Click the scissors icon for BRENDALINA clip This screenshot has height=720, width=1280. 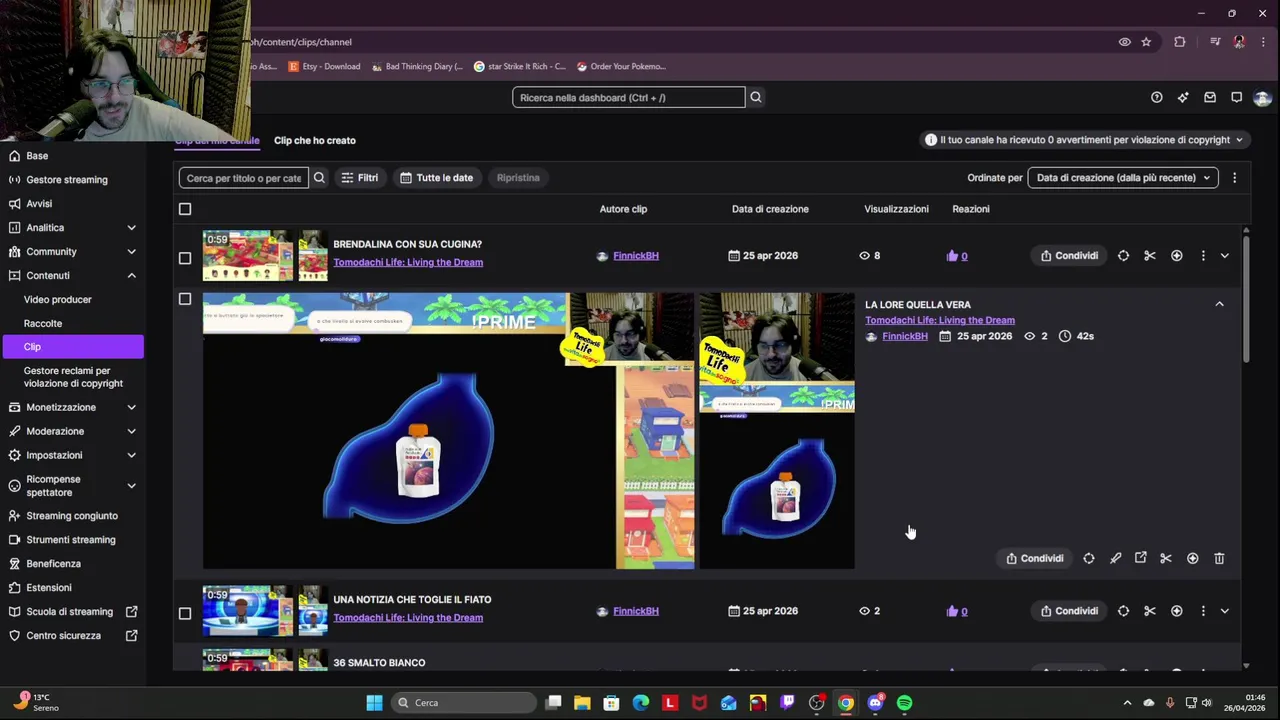point(1150,256)
